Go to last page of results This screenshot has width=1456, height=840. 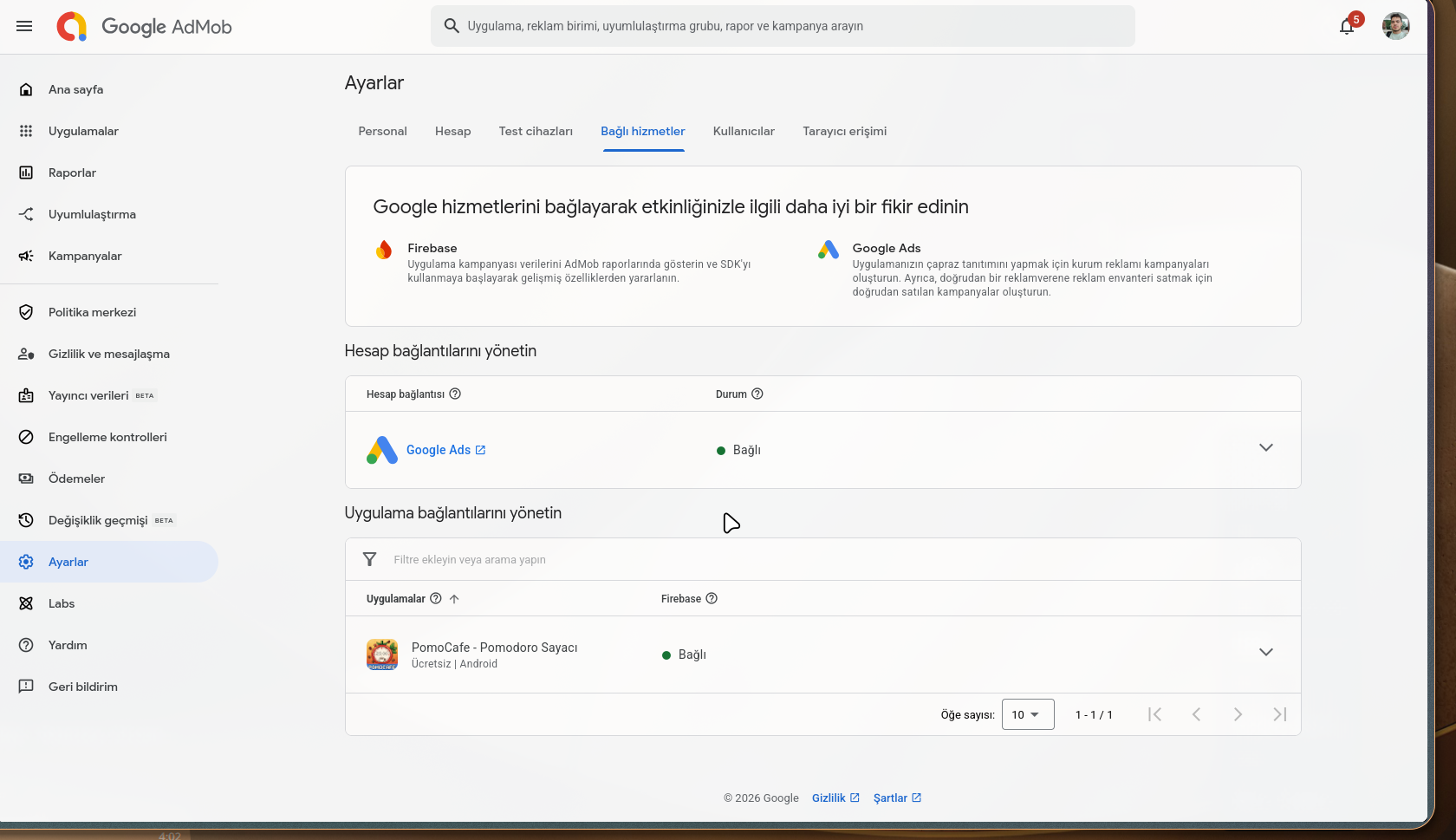click(x=1279, y=714)
